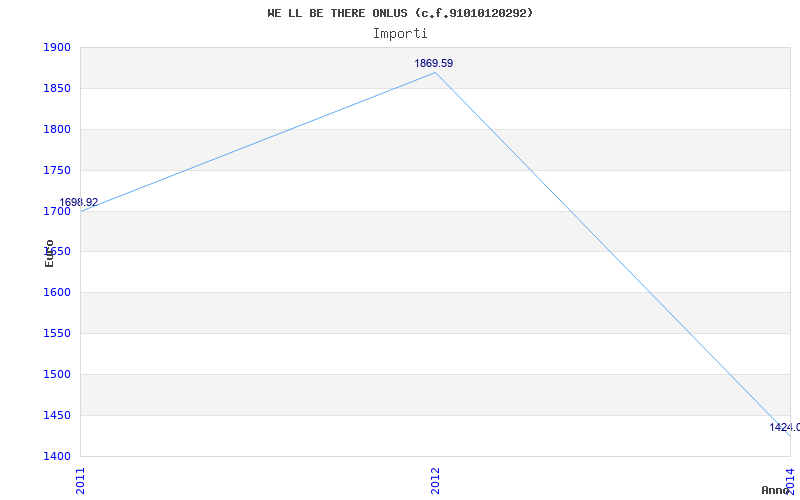This screenshot has width=800, height=500.
Task: Click the 1850 y-axis tick label
Action: 57,88
